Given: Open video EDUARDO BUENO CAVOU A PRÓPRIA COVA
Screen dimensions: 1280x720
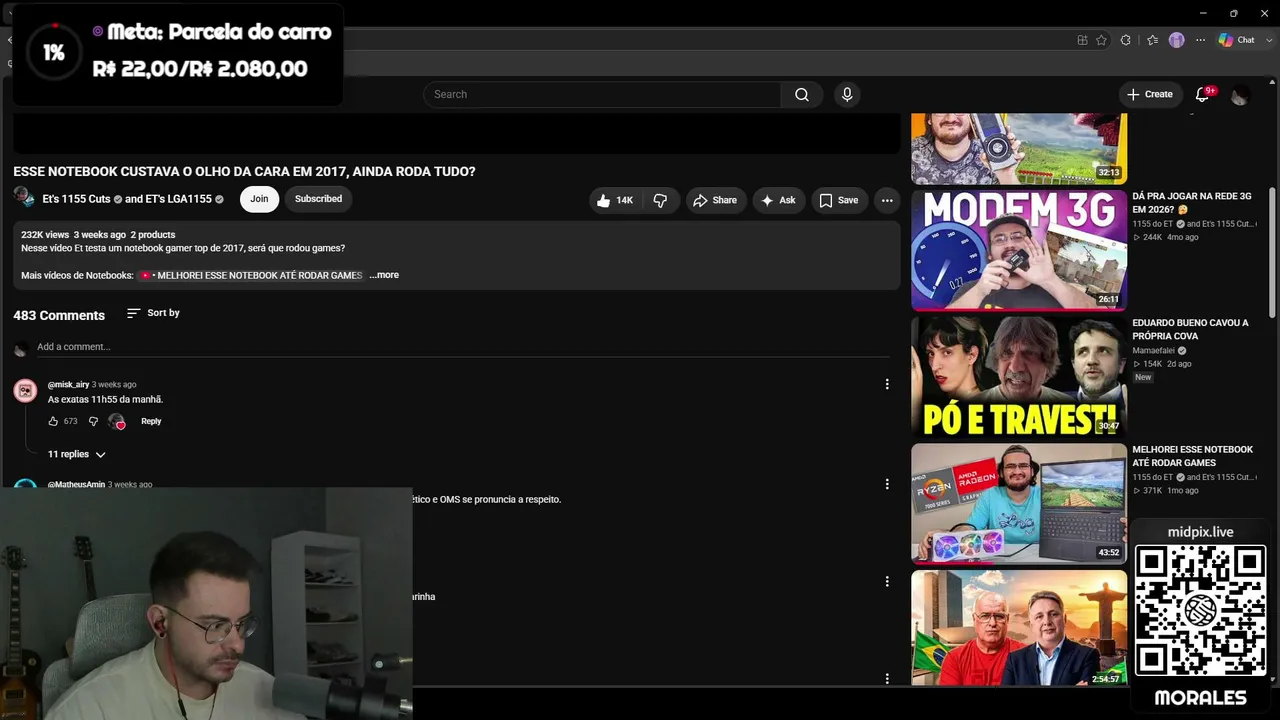Looking at the screenshot, I should point(1190,330).
